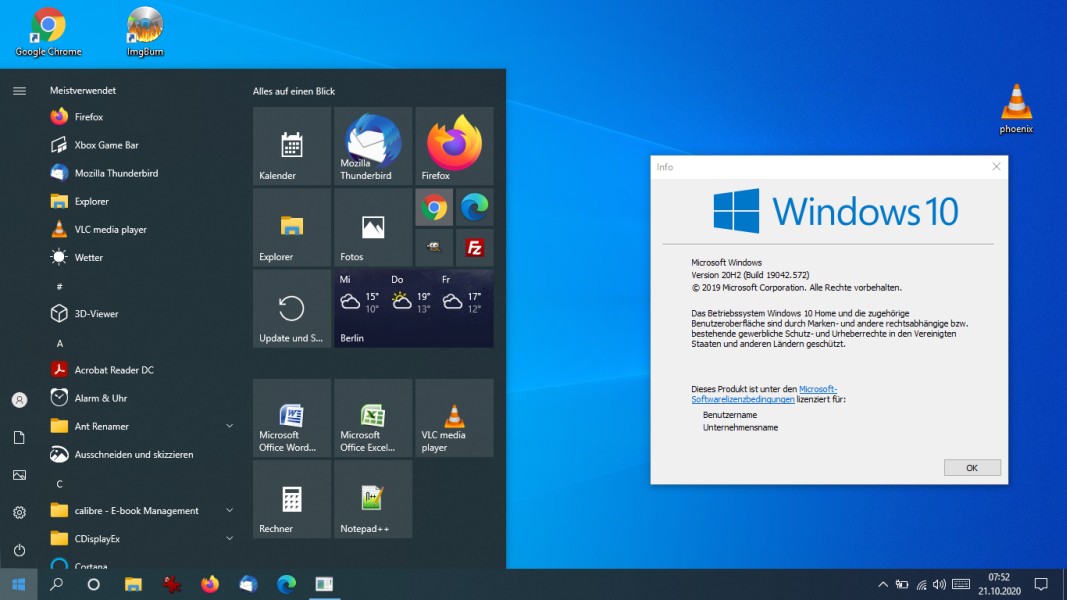Launch Firefox from the Meistverwendet list
This screenshot has width=1067, height=600.
coord(142,117)
